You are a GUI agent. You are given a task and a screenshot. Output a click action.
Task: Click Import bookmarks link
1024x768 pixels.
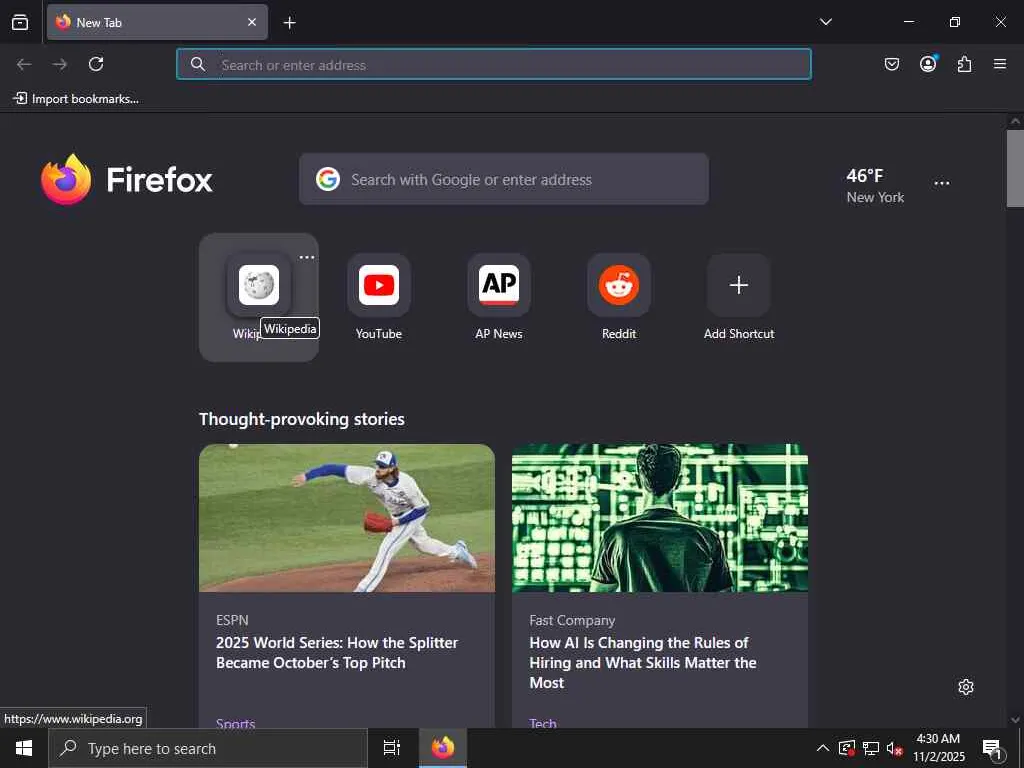pyautogui.click(x=76, y=99)
